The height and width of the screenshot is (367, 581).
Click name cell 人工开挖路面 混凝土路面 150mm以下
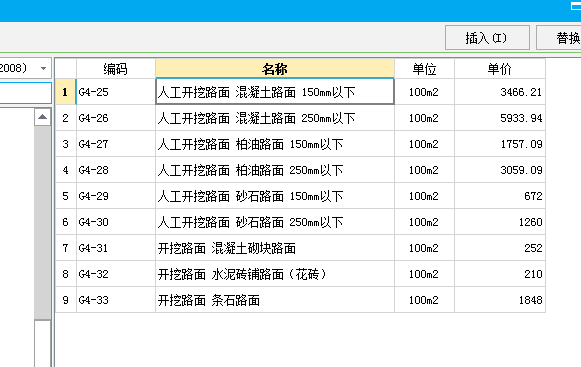click(275, 92)
